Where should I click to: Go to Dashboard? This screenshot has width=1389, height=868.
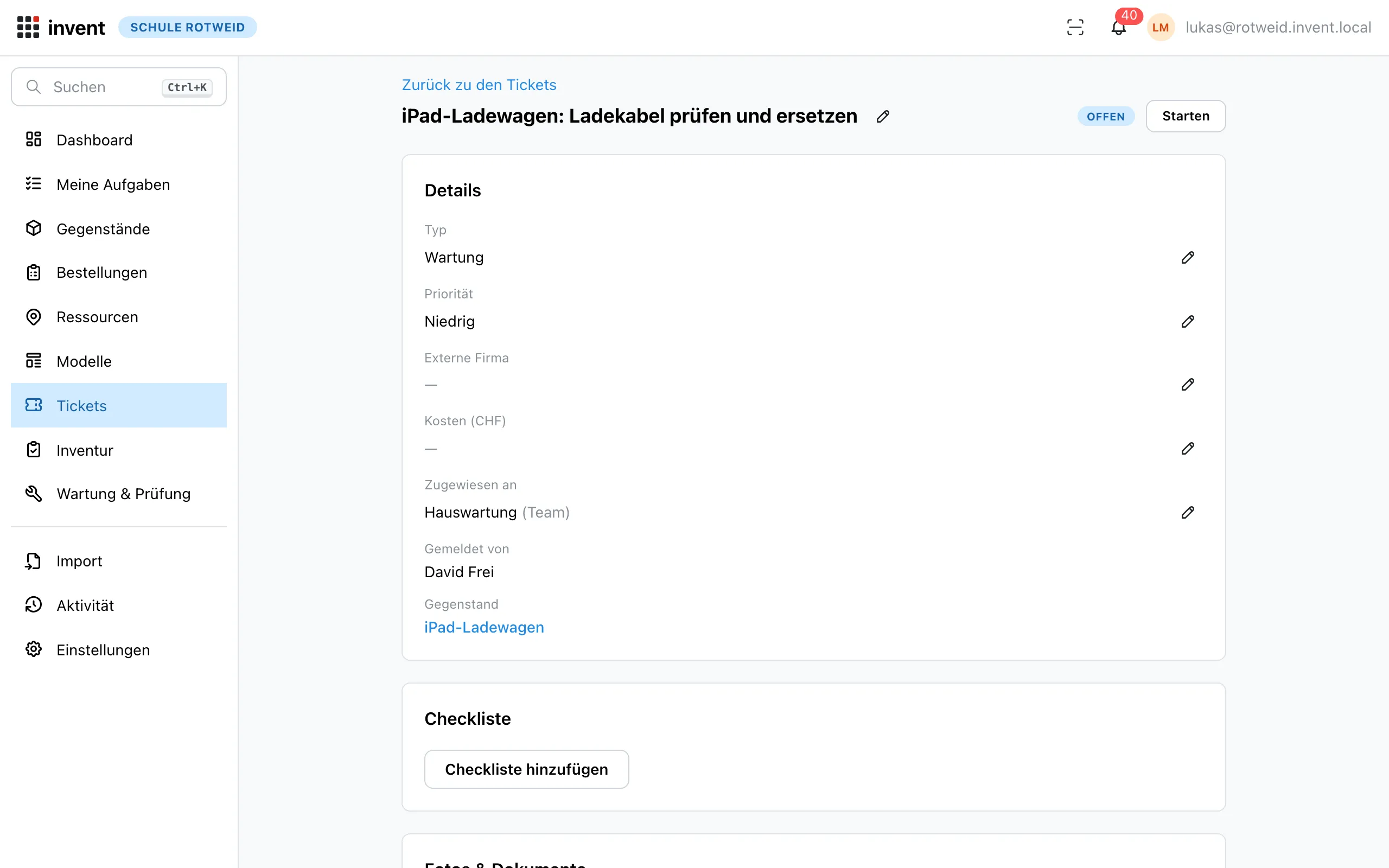coord(119,139)
